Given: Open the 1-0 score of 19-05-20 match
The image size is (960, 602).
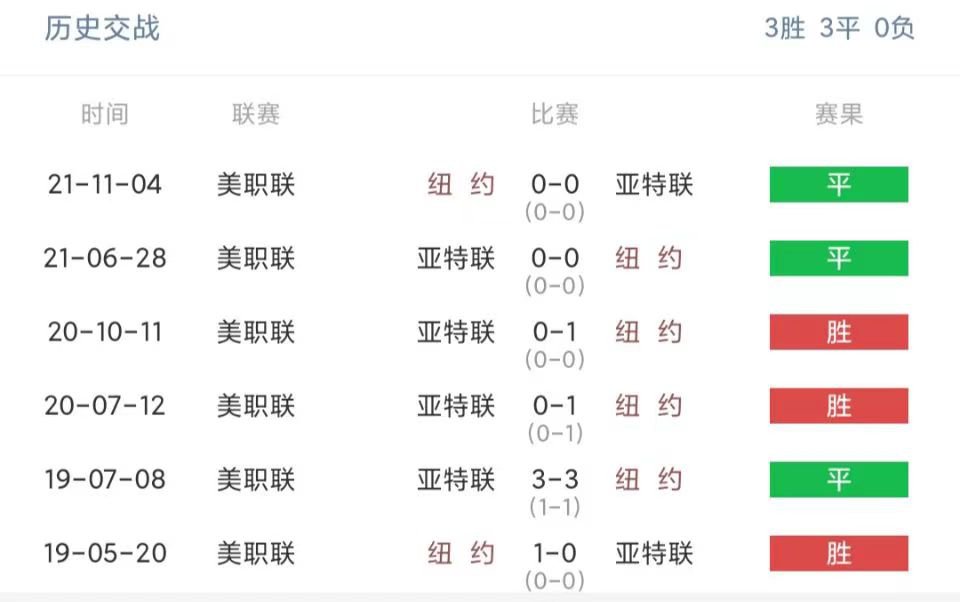Looking at the screenshot, I should (x=555, y=553).
